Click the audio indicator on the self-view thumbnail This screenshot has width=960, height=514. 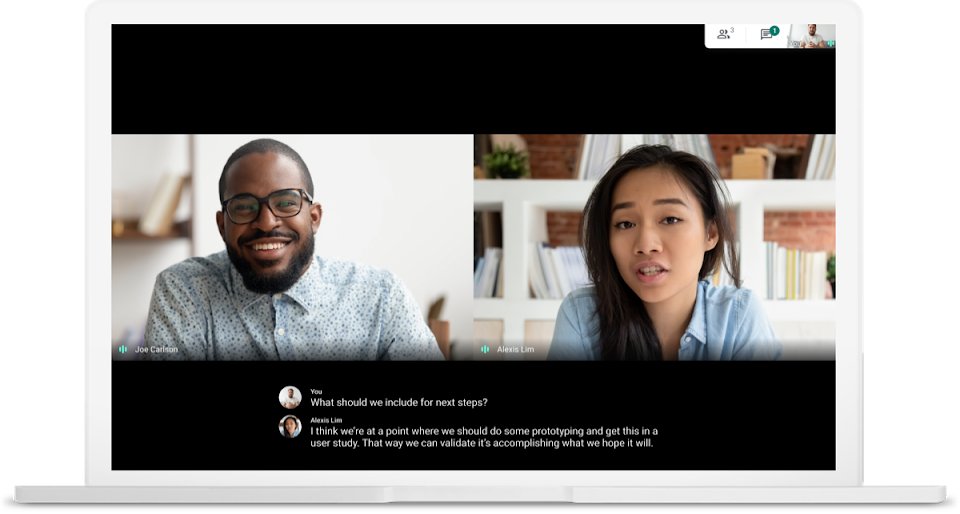(x=830, y=43)
